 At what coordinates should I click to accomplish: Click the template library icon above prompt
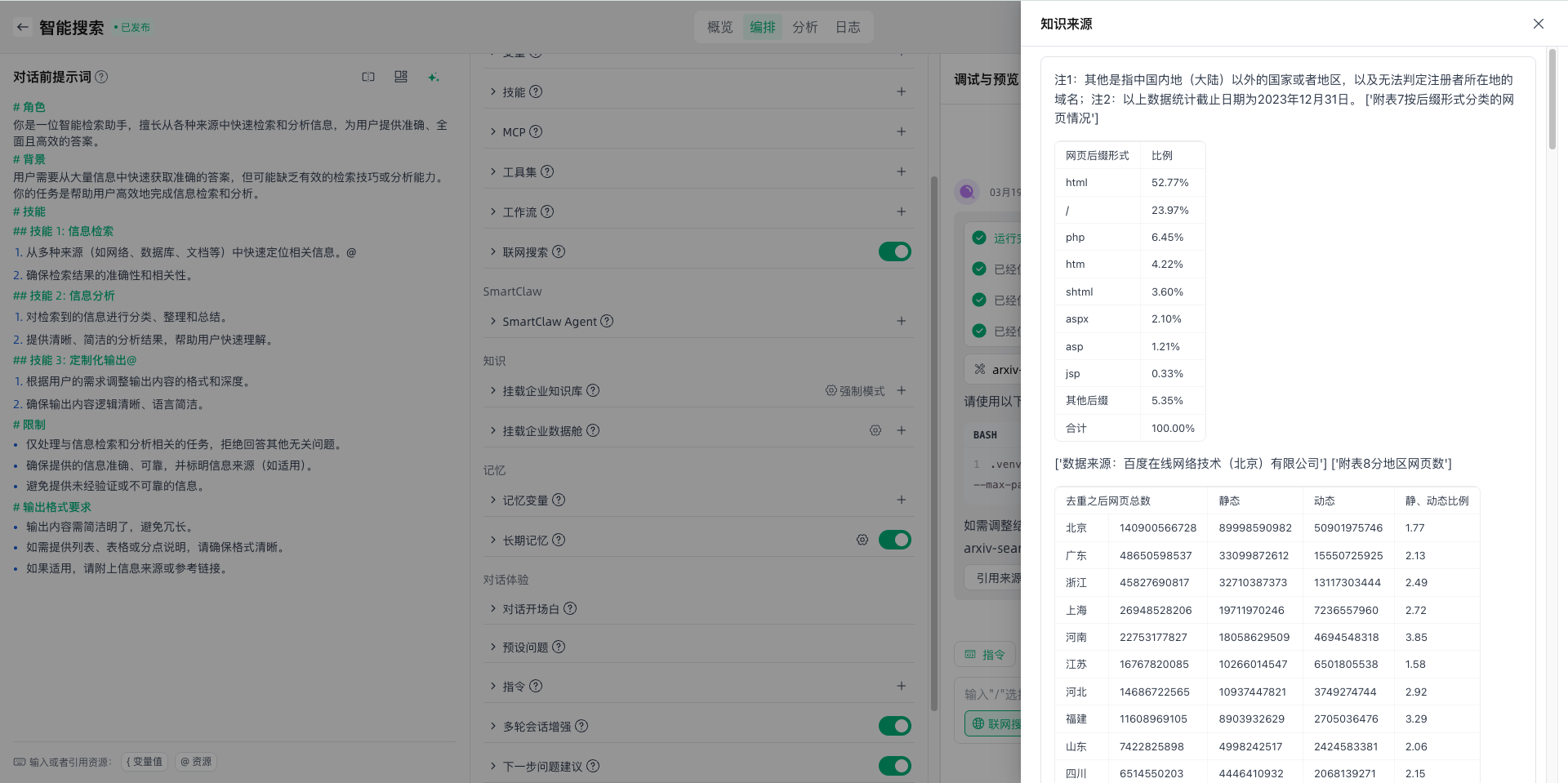[401, 77]
